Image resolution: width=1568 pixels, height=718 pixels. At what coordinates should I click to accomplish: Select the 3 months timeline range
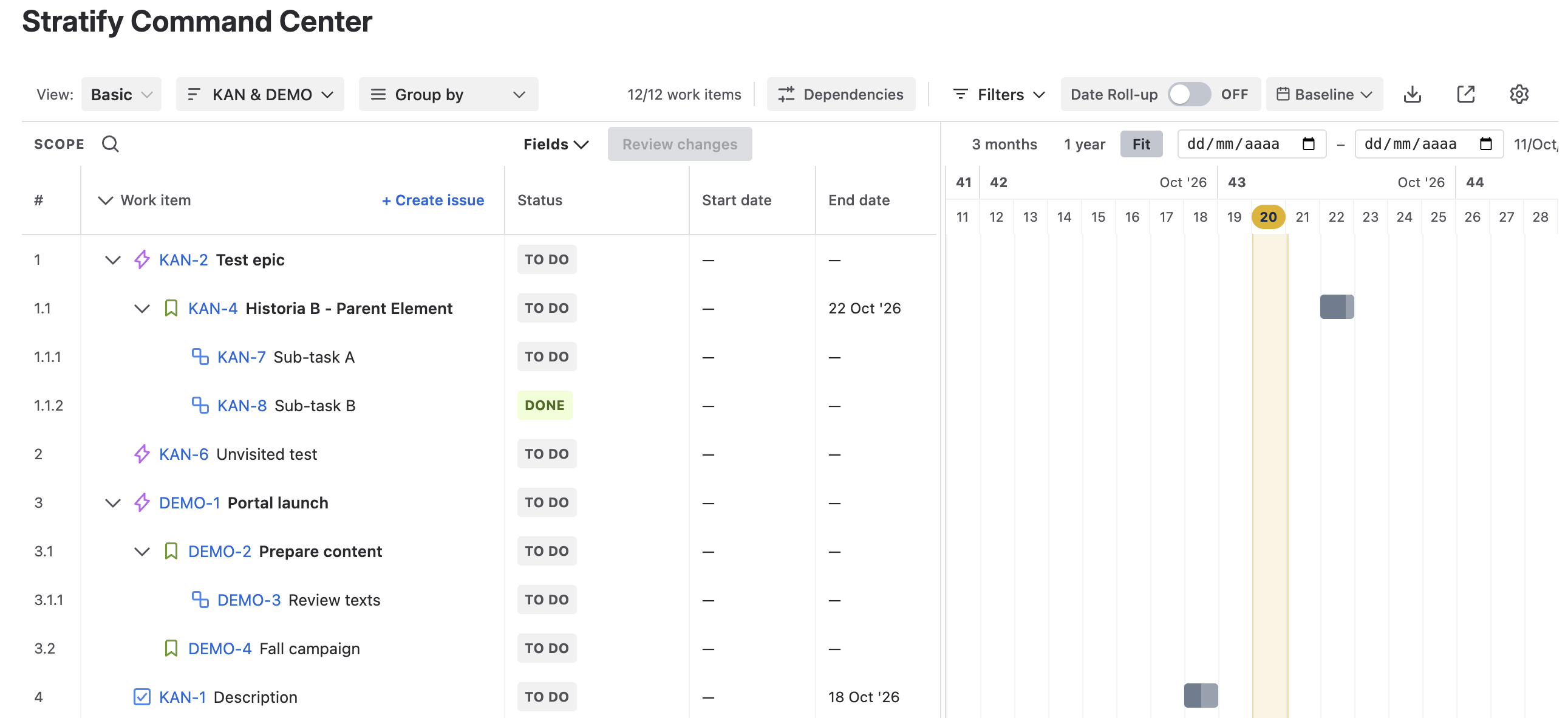[x=1004, y=145]
